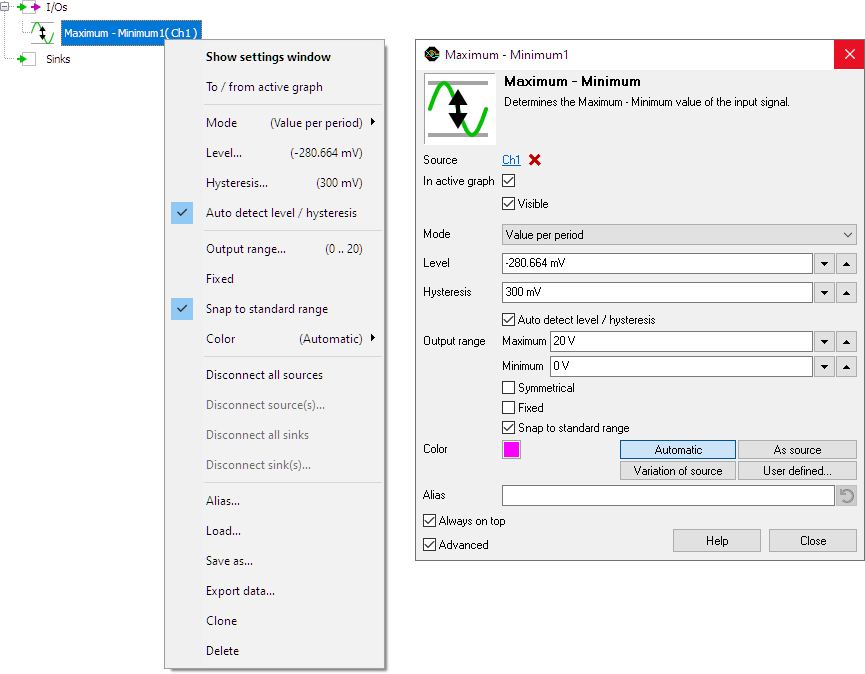Toggle the Visible checkbox
The image size is (865, 674).
509,204
